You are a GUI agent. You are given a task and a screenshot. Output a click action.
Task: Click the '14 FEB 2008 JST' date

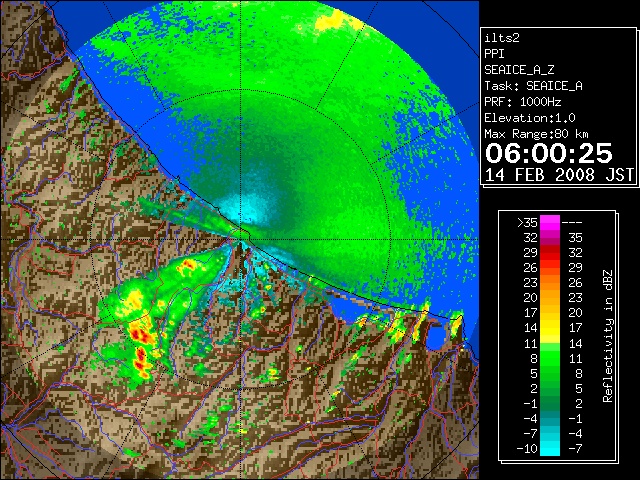(560, 175)
